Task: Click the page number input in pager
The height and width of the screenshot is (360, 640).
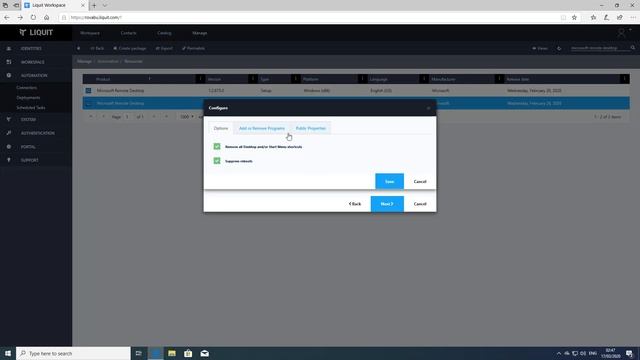Action: [127, 117]
